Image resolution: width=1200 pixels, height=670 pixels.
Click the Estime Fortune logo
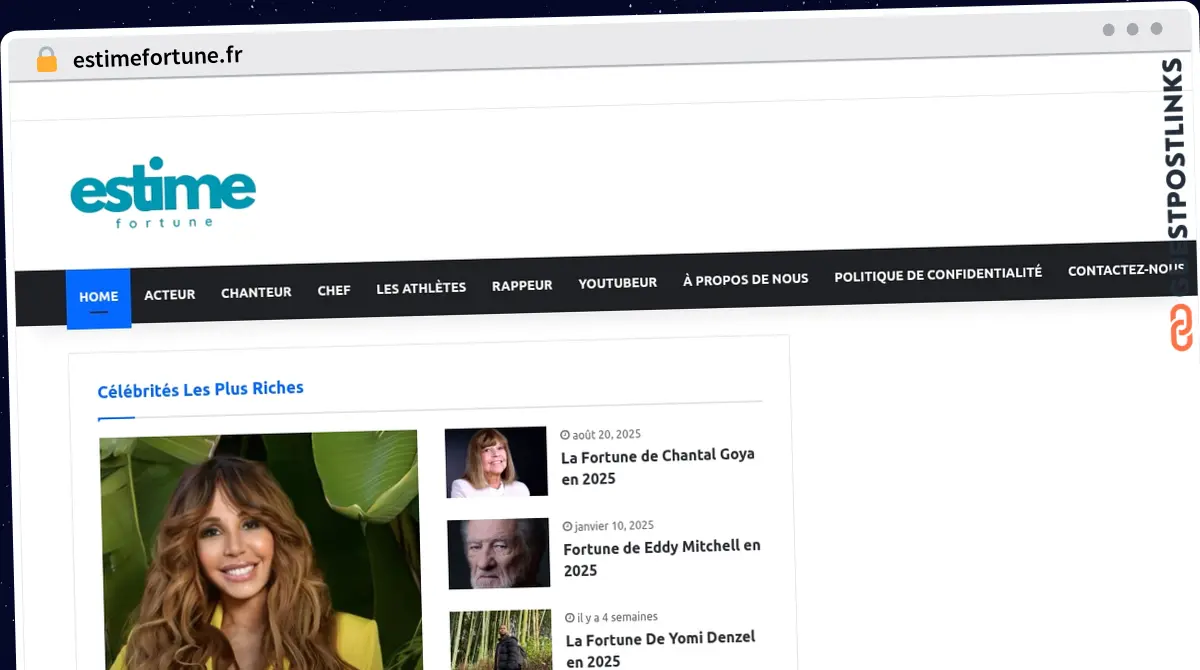163,193
